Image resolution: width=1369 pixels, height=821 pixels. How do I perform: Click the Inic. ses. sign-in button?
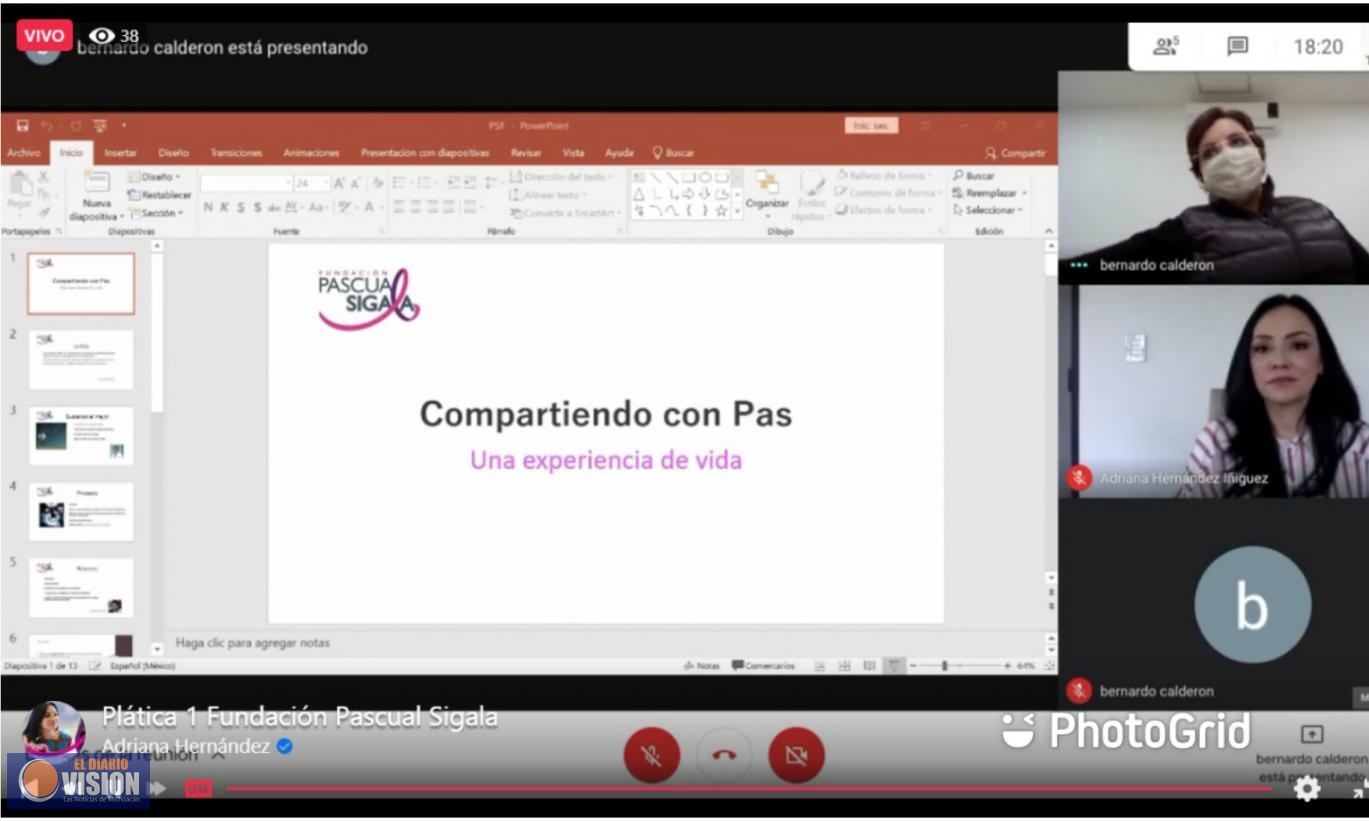871,126
